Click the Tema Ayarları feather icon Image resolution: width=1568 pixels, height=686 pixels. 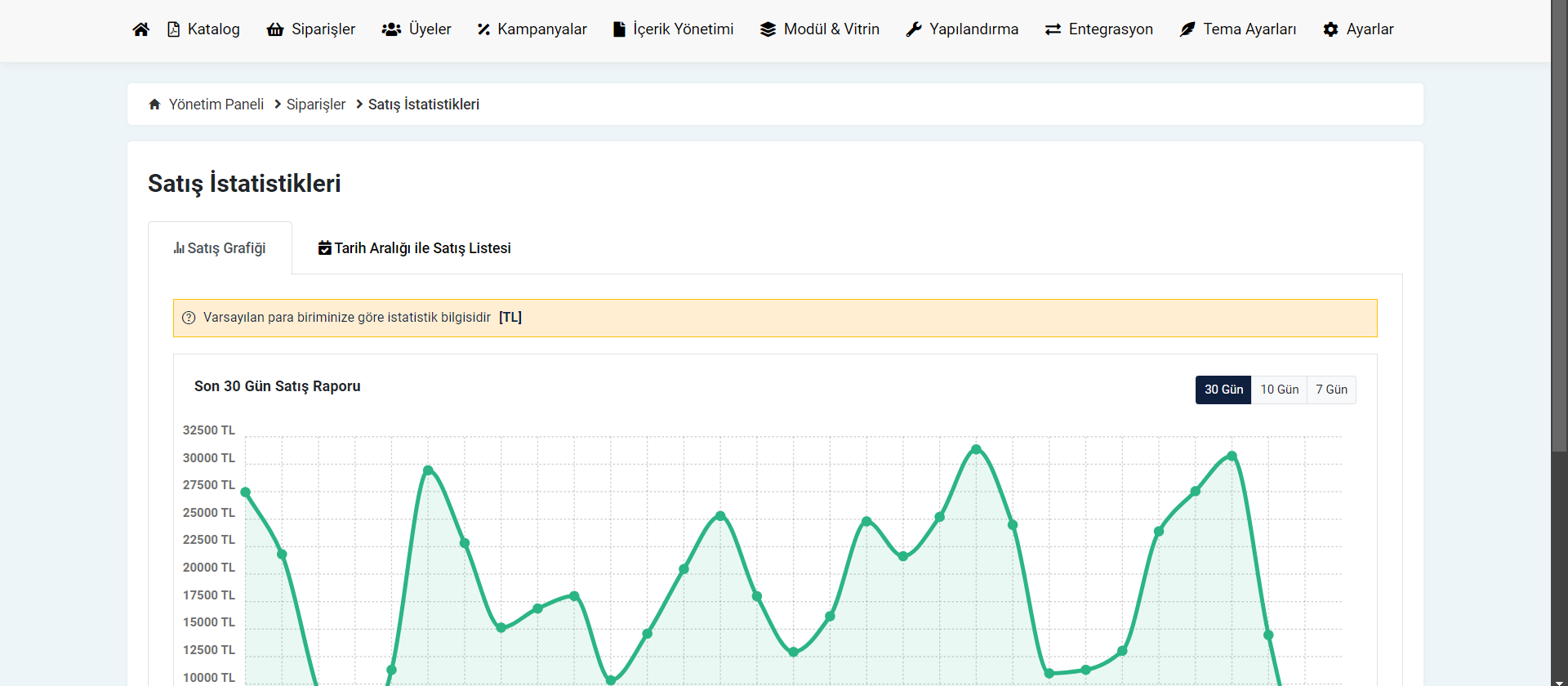1187,29
